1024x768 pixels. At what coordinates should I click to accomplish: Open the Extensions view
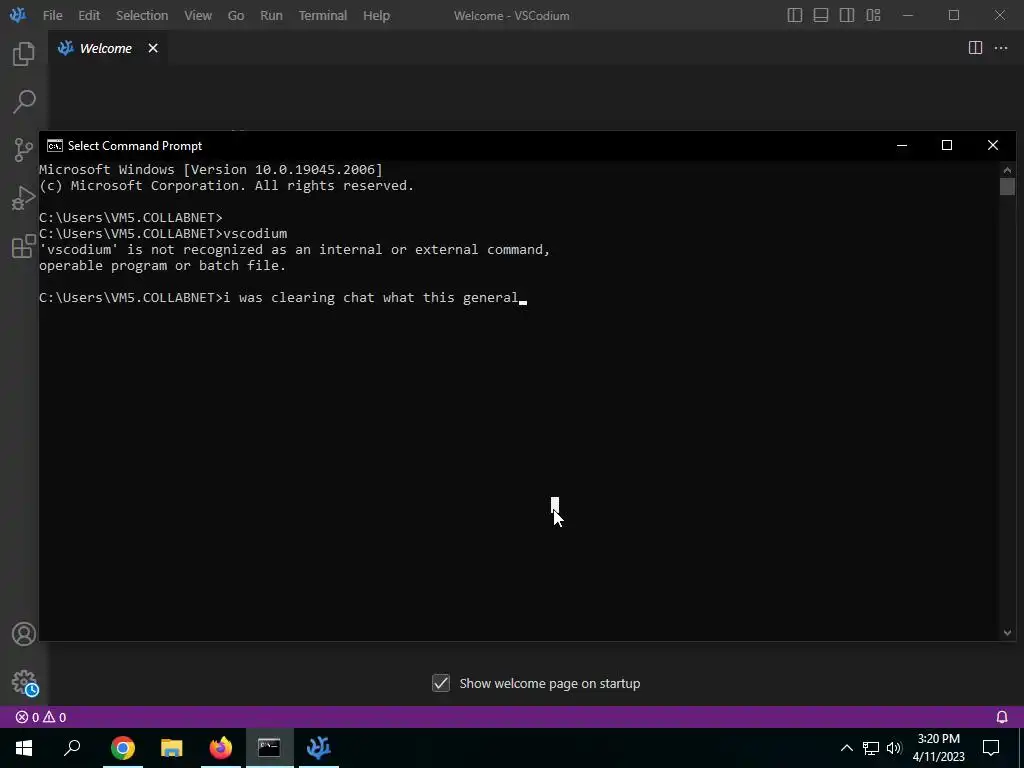point(24,246)
